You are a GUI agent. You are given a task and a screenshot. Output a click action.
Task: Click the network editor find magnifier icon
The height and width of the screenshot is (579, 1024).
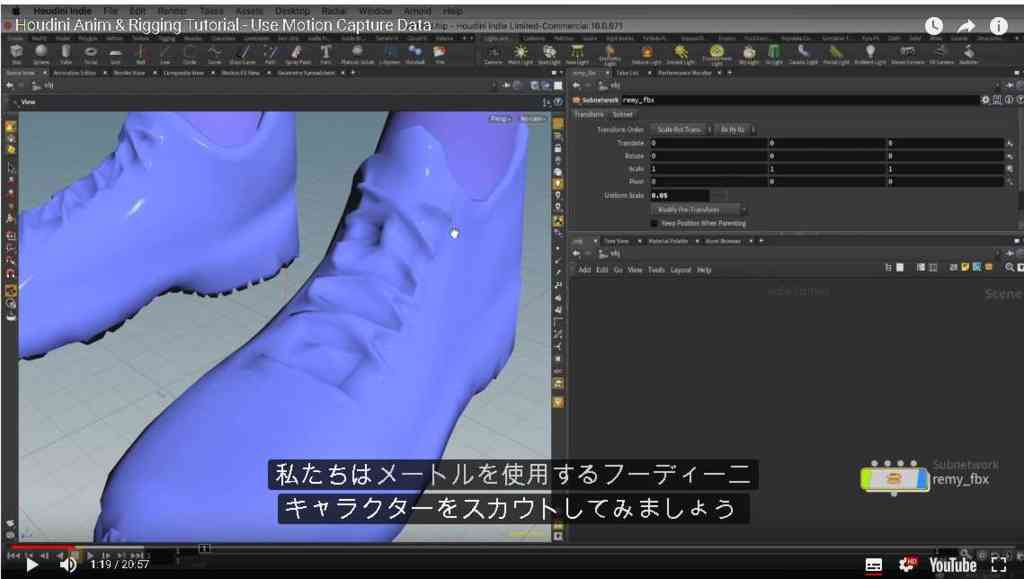pos(1010,268)
